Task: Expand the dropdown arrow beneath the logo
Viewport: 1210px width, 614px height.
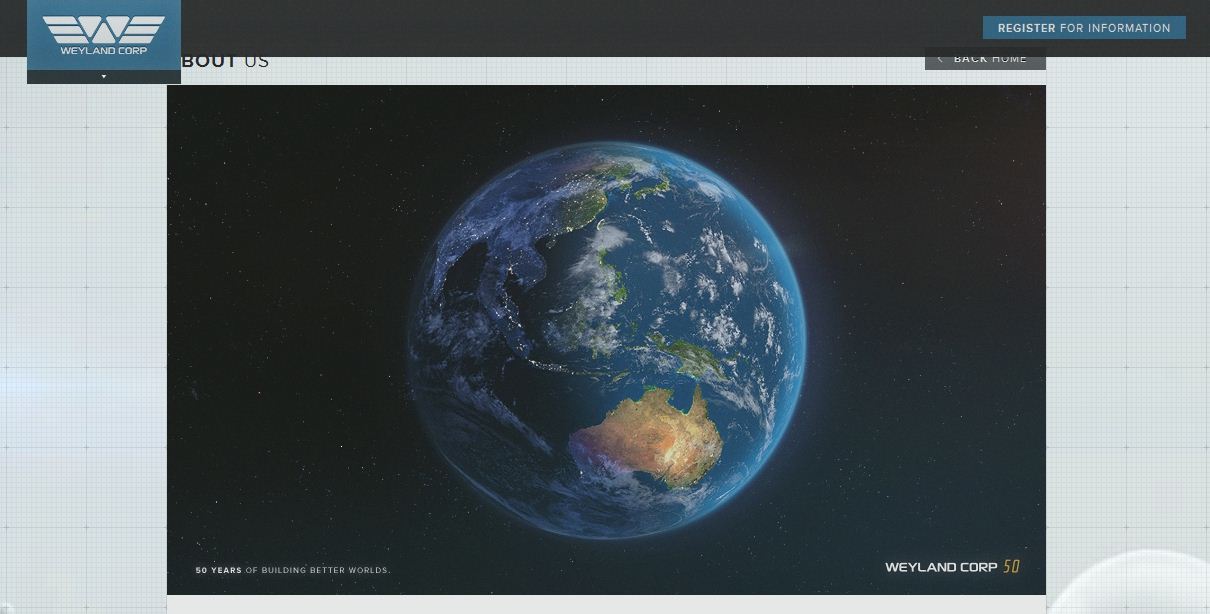Action: 103,77
